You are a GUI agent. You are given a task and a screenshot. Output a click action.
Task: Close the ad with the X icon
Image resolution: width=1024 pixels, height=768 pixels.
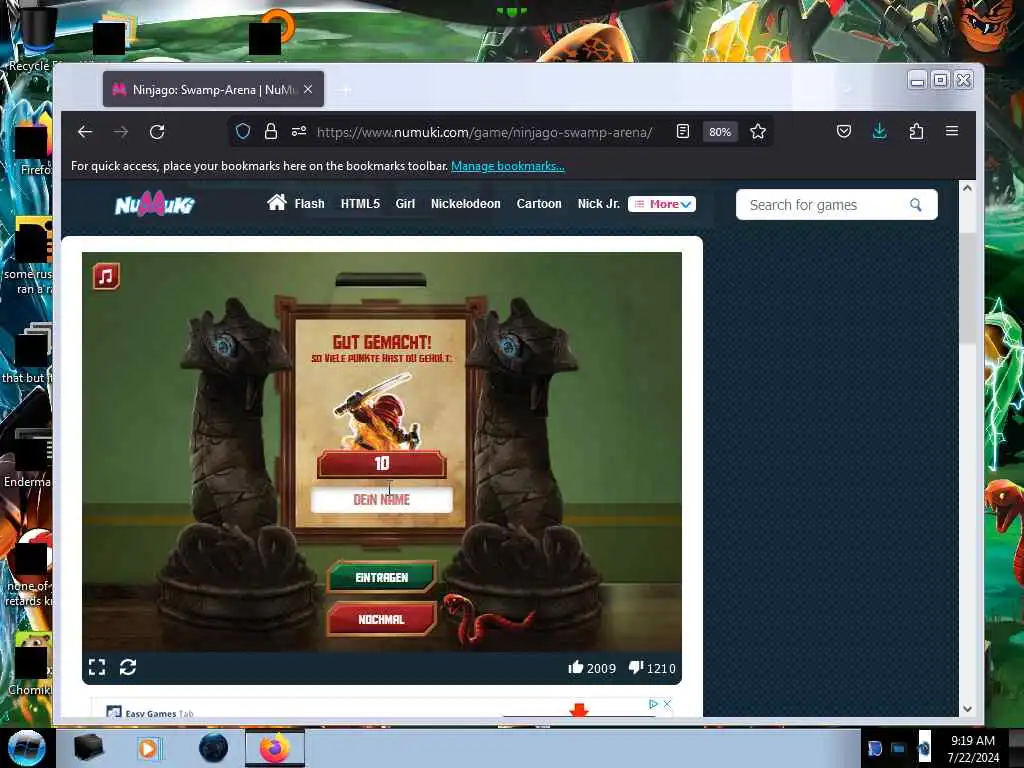tap(667, 704)
